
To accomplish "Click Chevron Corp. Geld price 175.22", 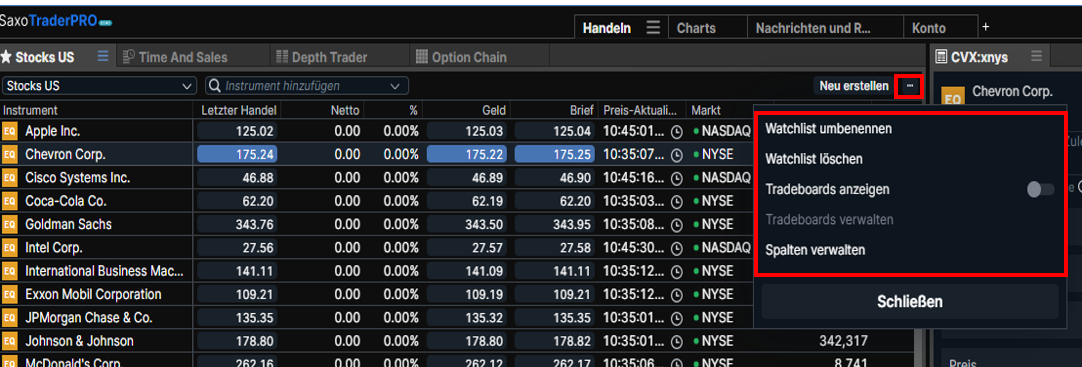I will 466,155.
